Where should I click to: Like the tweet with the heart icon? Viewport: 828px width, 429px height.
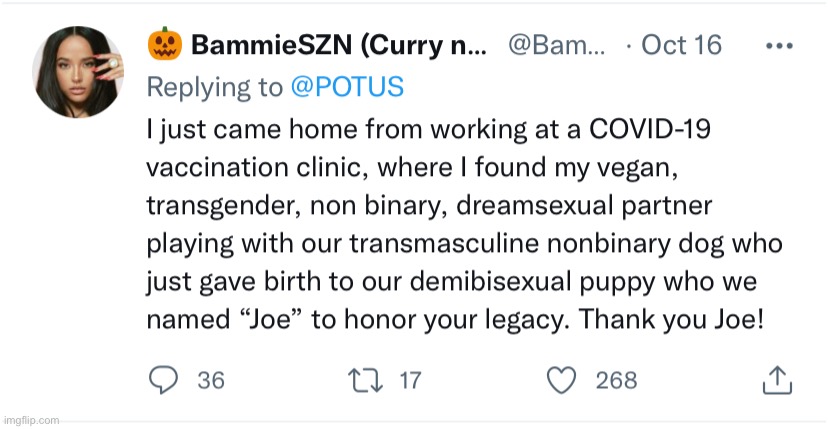565,380
